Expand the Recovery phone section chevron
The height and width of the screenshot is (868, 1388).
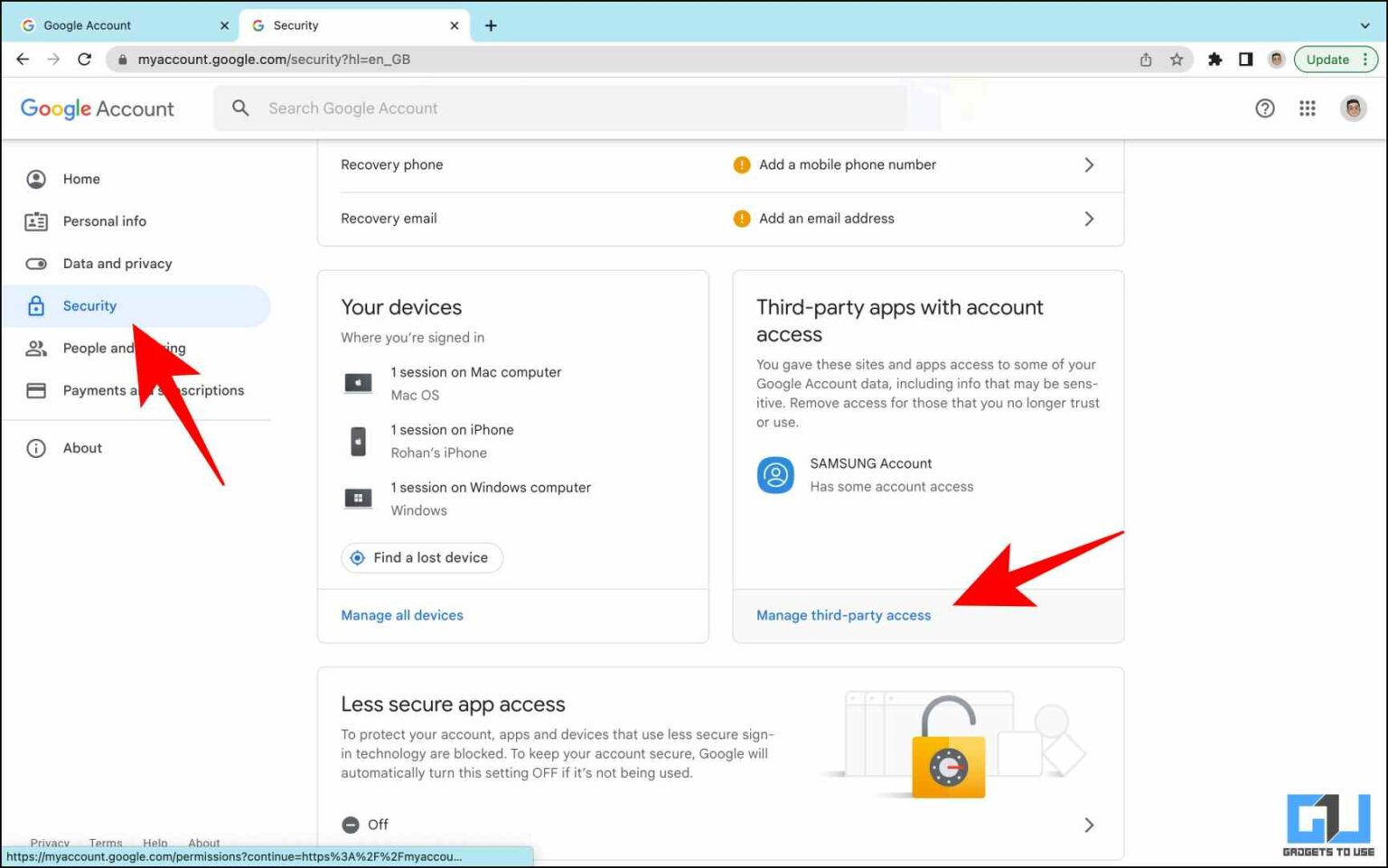click(1089, 164)
